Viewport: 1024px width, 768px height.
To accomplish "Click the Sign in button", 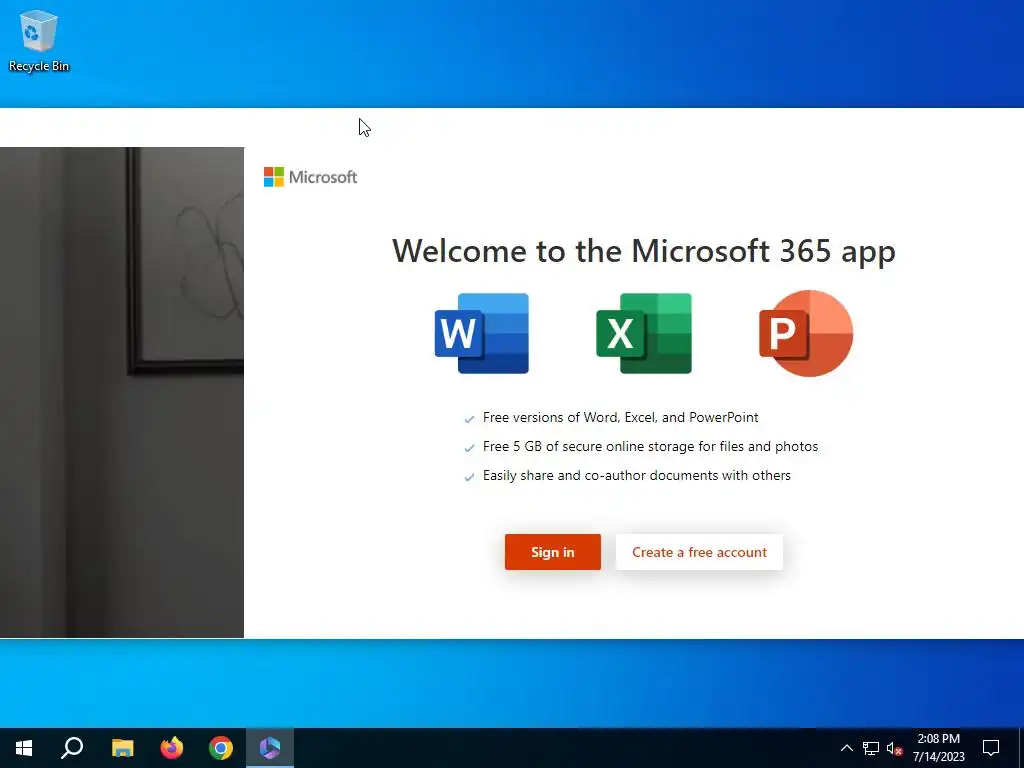I will 552,552.
